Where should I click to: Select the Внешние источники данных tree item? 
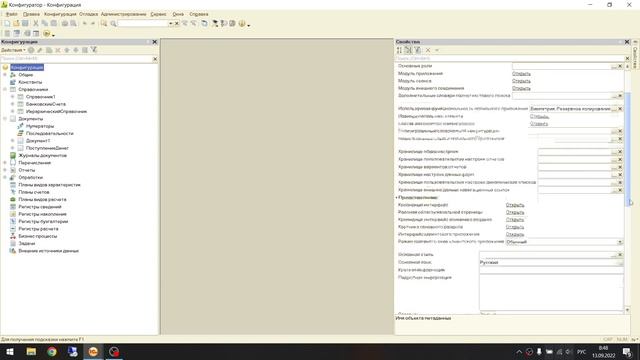48,251
